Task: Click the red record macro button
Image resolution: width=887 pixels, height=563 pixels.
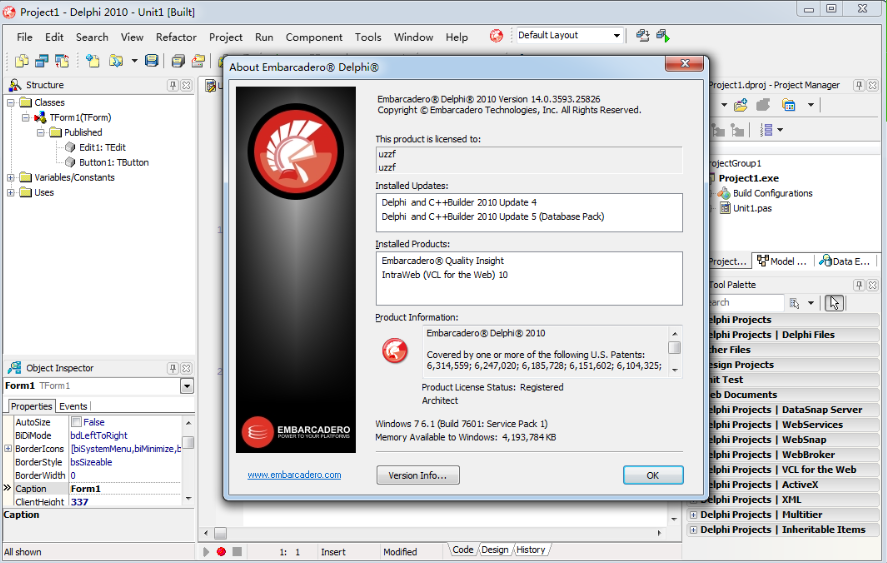Action: pos(221,551)
